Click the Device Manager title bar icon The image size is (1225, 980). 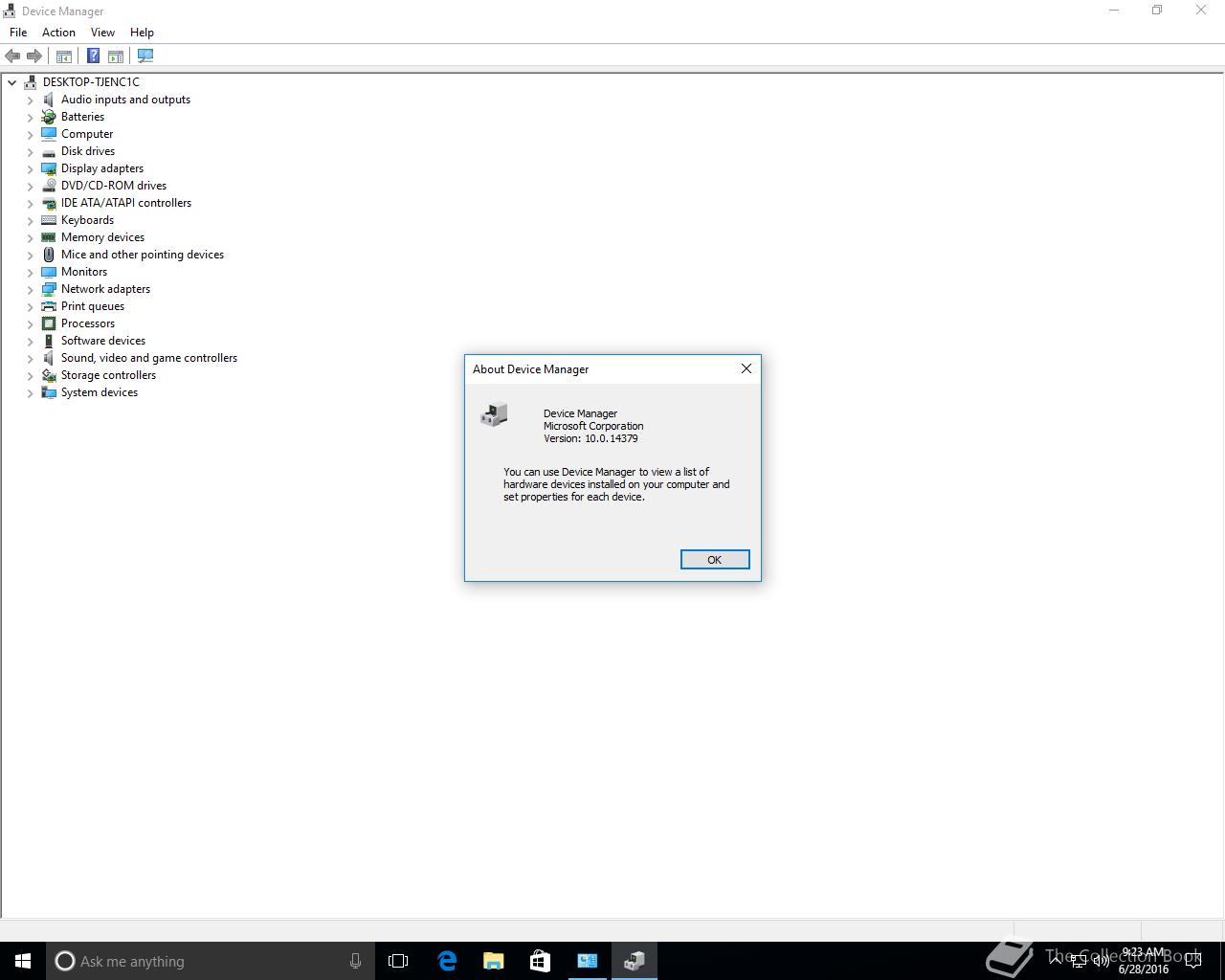10,11
